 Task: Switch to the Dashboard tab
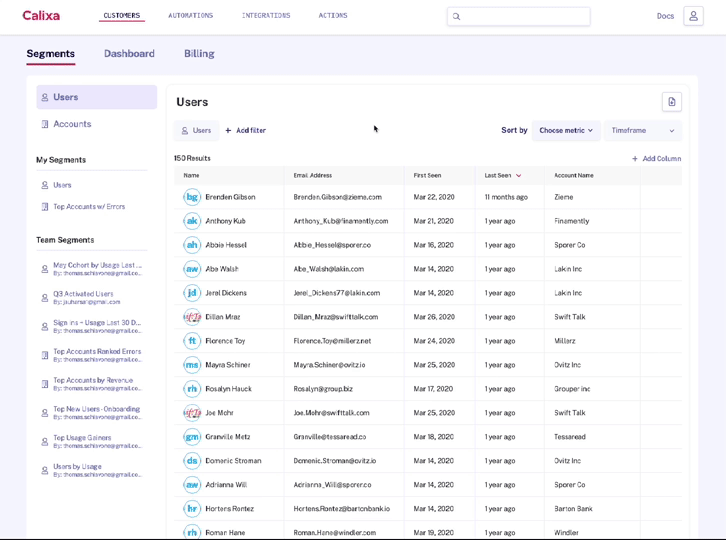(x=129, y=54)
